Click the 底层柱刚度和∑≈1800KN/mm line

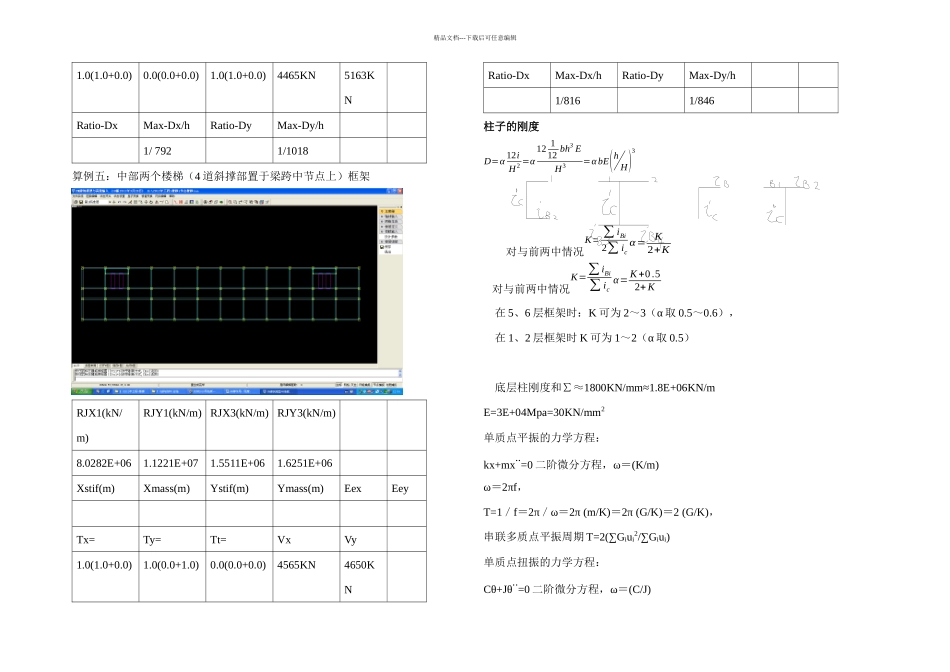(605, 387)
